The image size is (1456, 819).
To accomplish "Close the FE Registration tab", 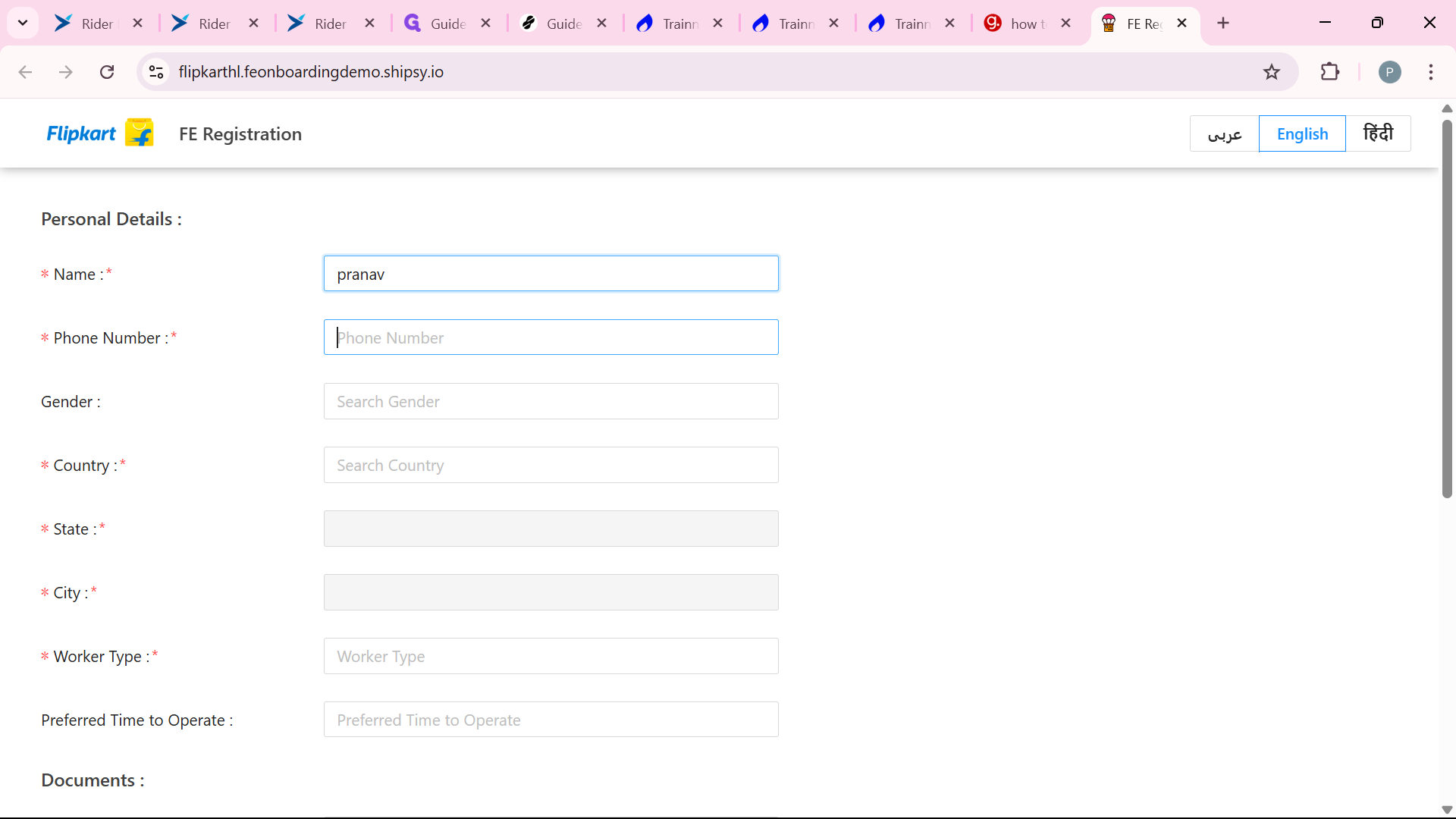I will (1182, 24).
